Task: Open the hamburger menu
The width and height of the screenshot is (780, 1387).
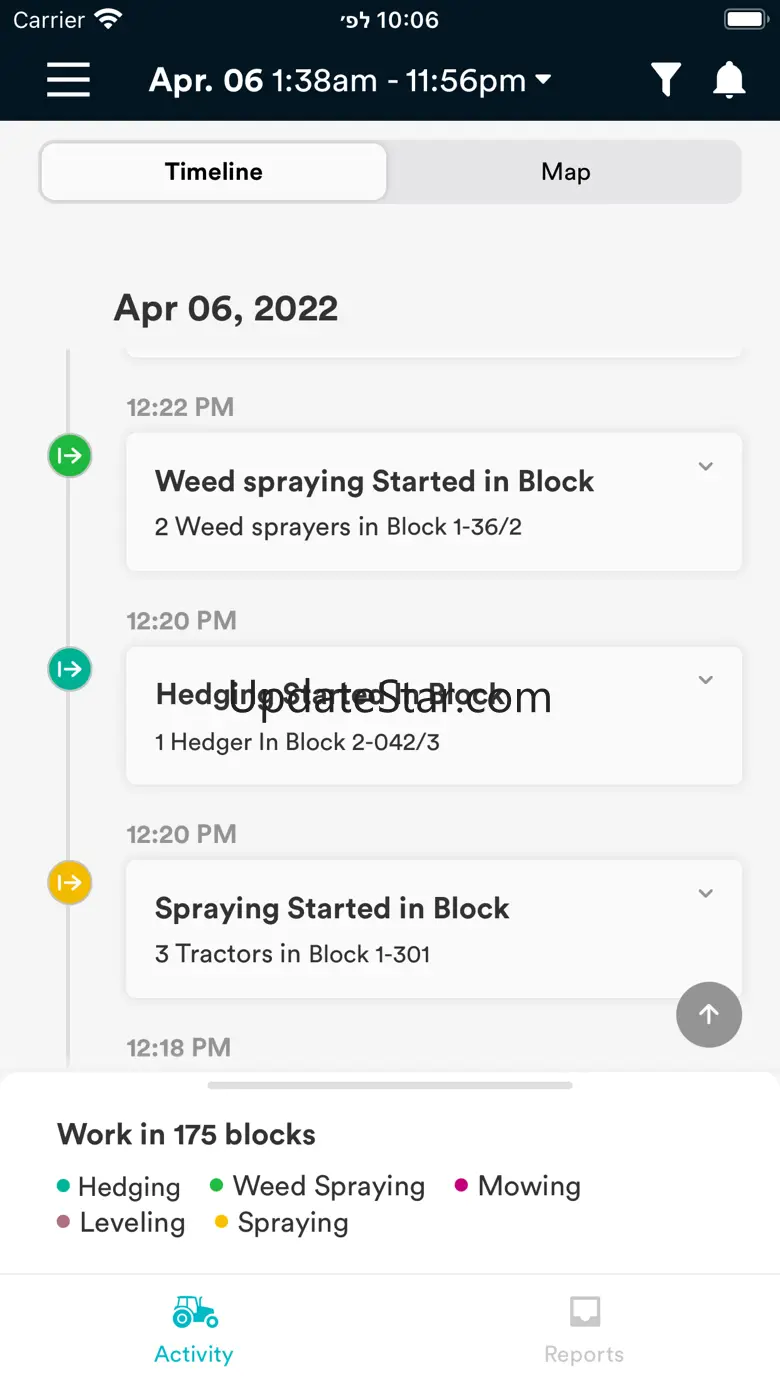Action: pos(68,80)
